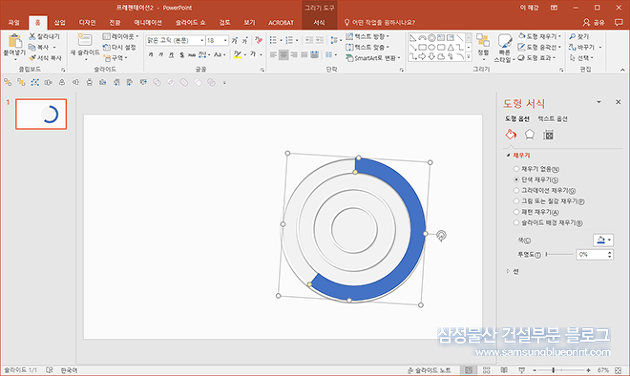Select slide 1 thumbnail

[41, 114]
